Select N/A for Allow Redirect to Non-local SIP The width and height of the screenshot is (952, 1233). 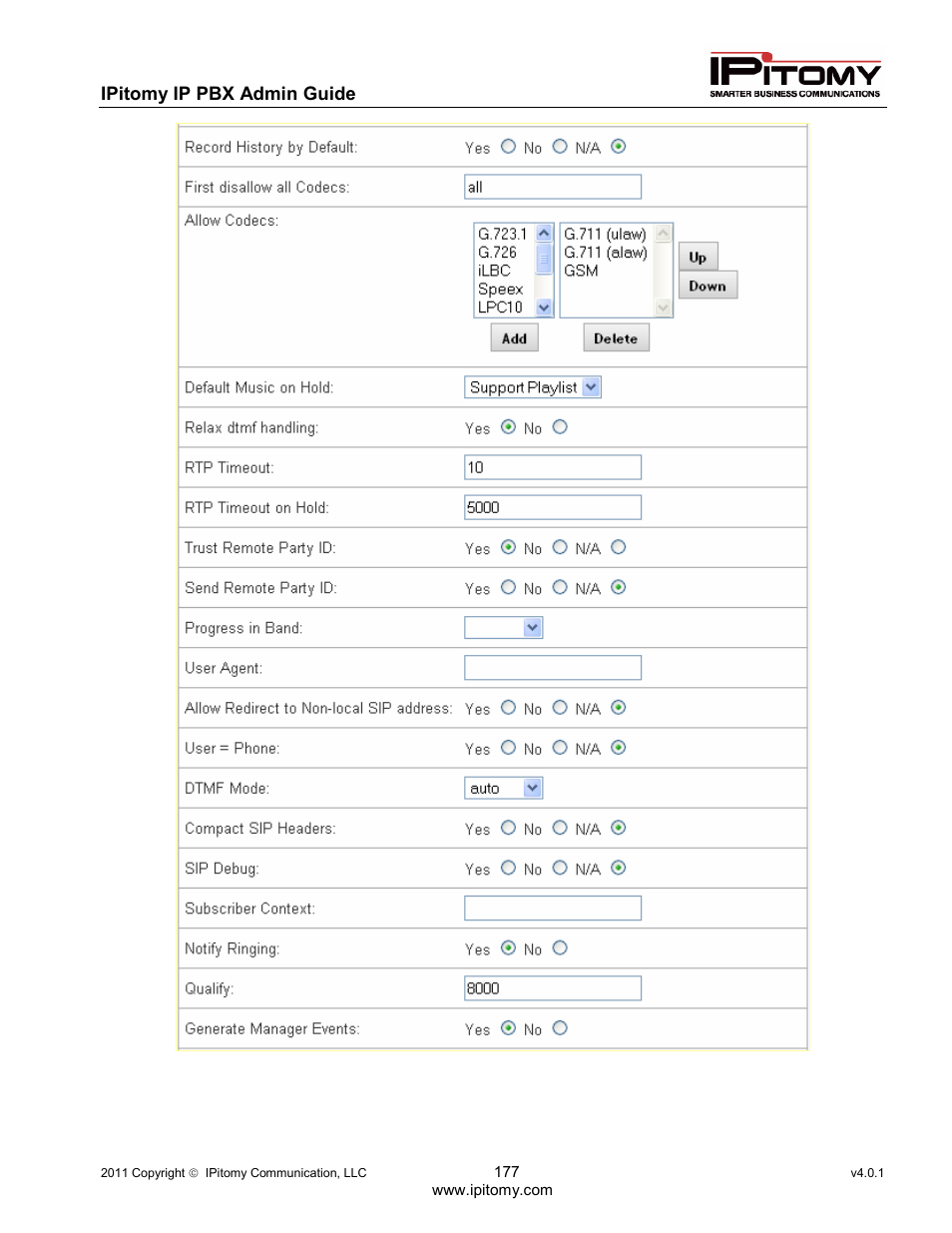[619, 708]
